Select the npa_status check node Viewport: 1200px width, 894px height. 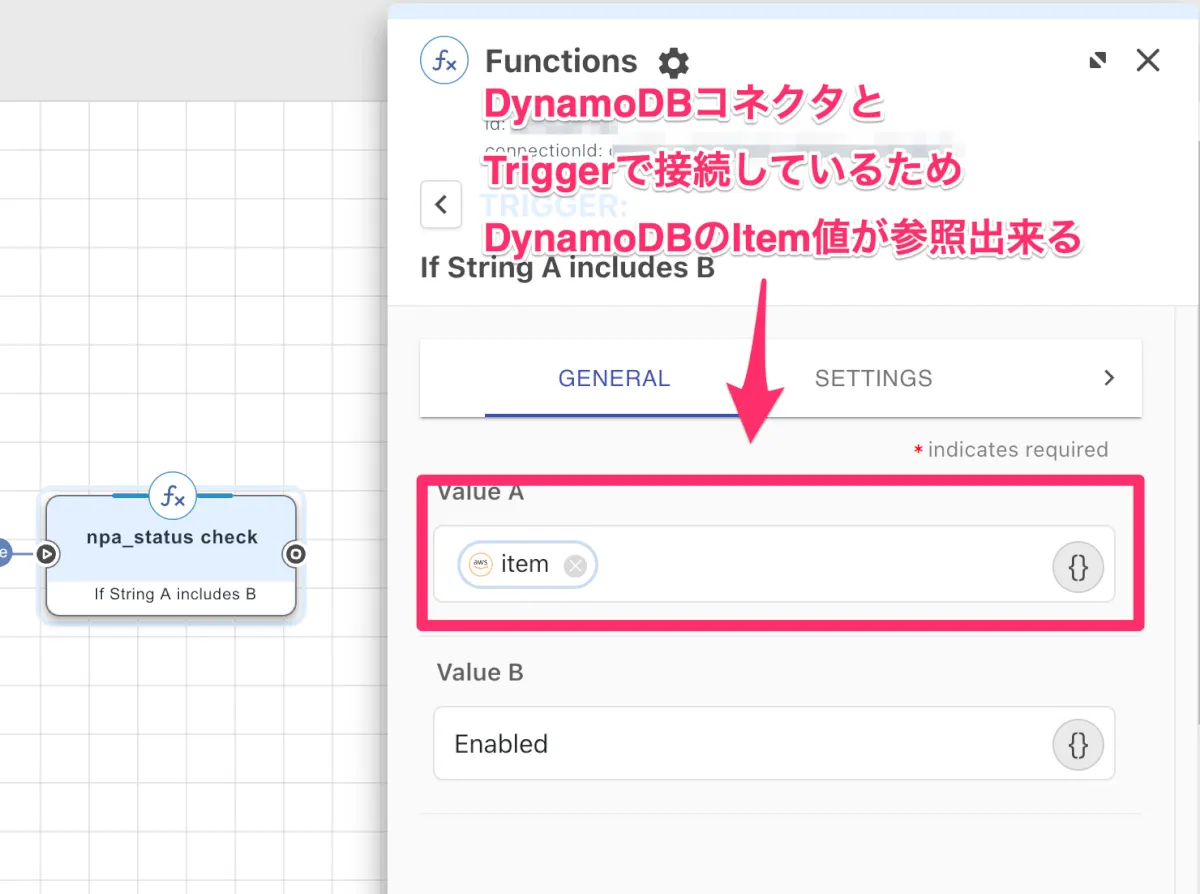tap(171, 540)
